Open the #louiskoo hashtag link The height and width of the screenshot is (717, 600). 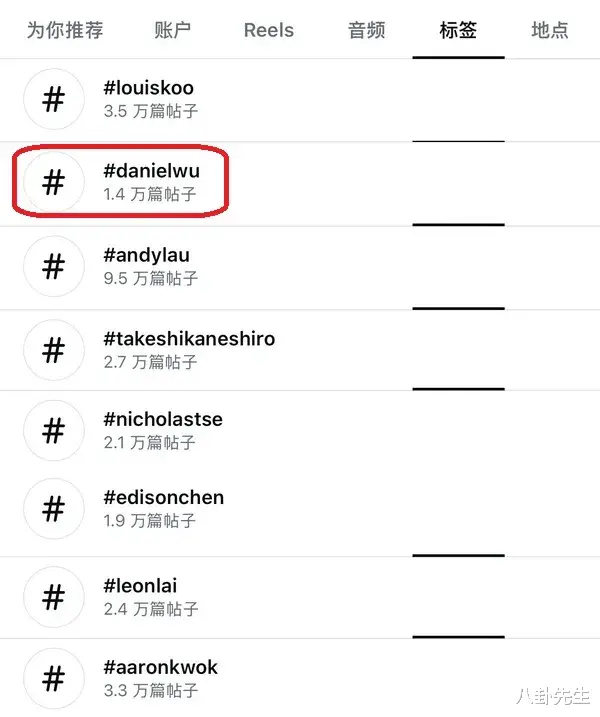pyautogui.click(x=149, y=87)
